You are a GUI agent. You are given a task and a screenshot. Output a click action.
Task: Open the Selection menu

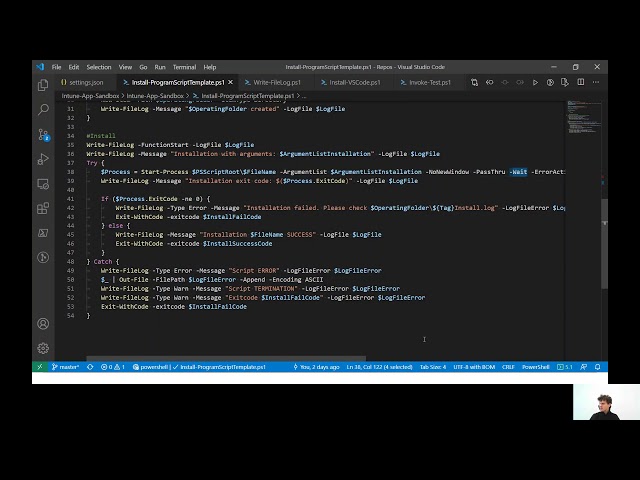tap(99, 67)
